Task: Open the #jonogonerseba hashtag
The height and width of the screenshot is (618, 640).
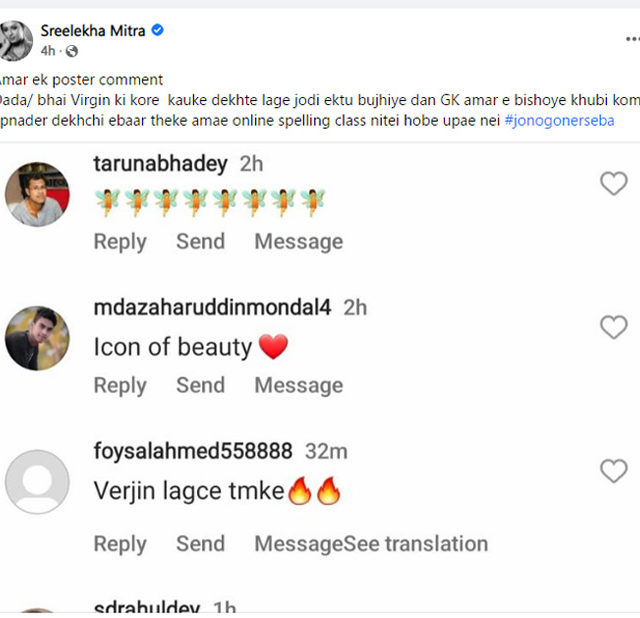Action: click(x=560, y=121)
